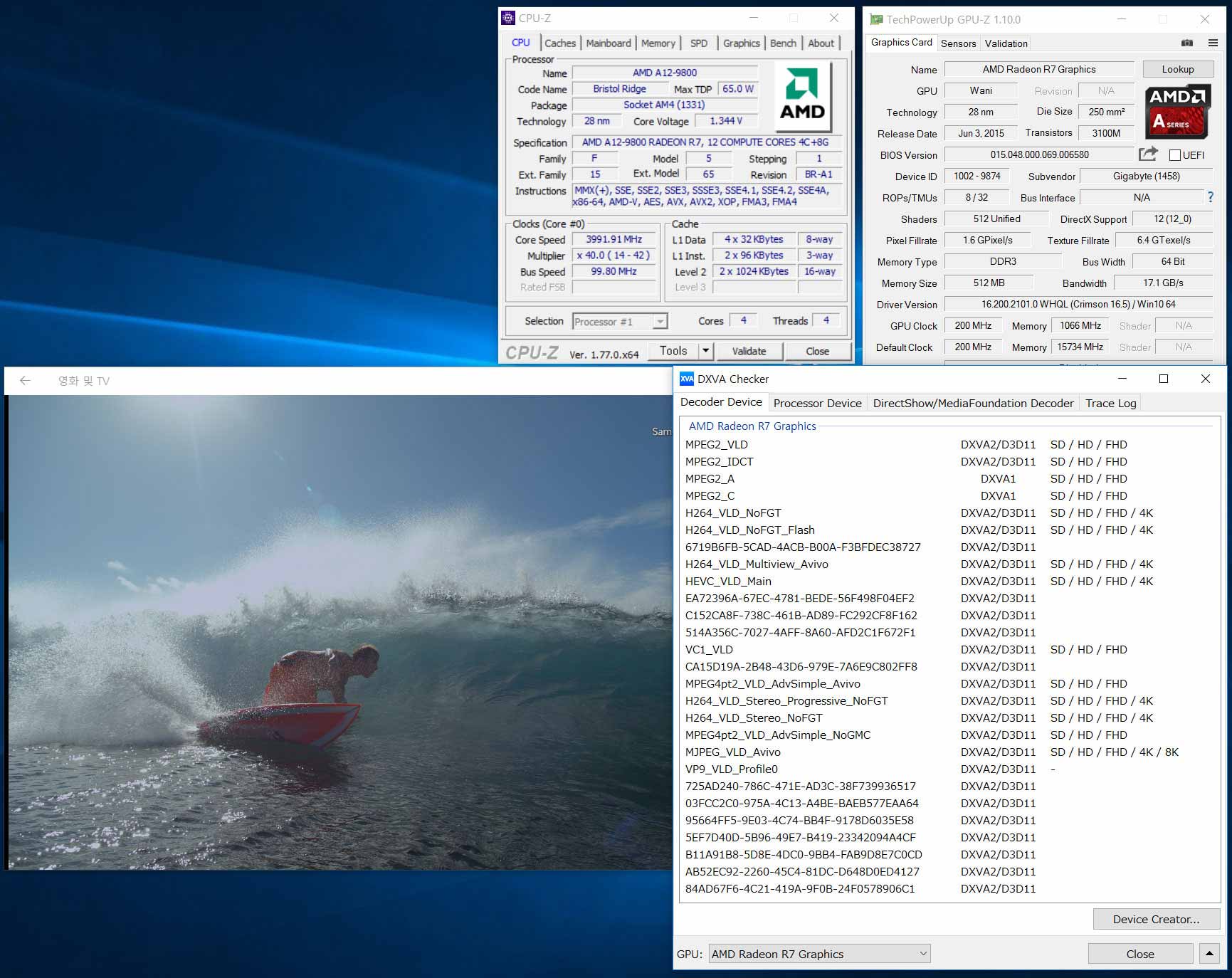Toggle the UEFI checkbox

coord(1175,155)
